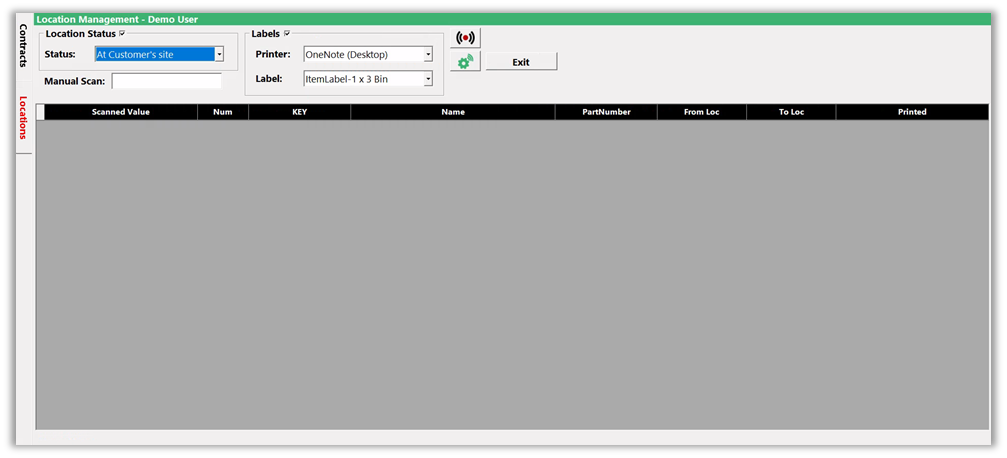Viewport: 1007px width, 458px height.
Task: Click the grid's row selector corner cell
Action: point(40,112)
